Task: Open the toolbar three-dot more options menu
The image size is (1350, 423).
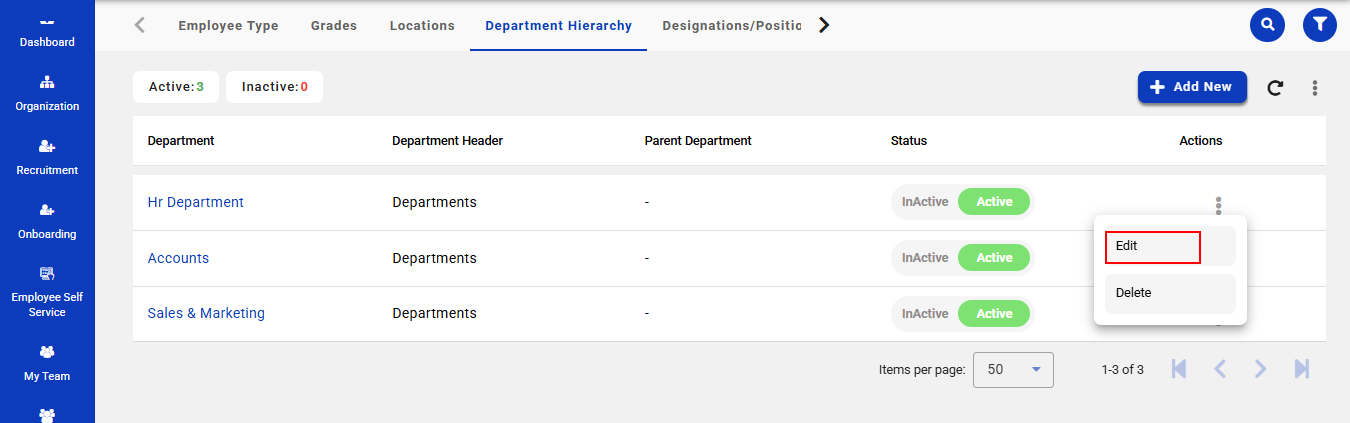Action: [x=1315, y=88]
